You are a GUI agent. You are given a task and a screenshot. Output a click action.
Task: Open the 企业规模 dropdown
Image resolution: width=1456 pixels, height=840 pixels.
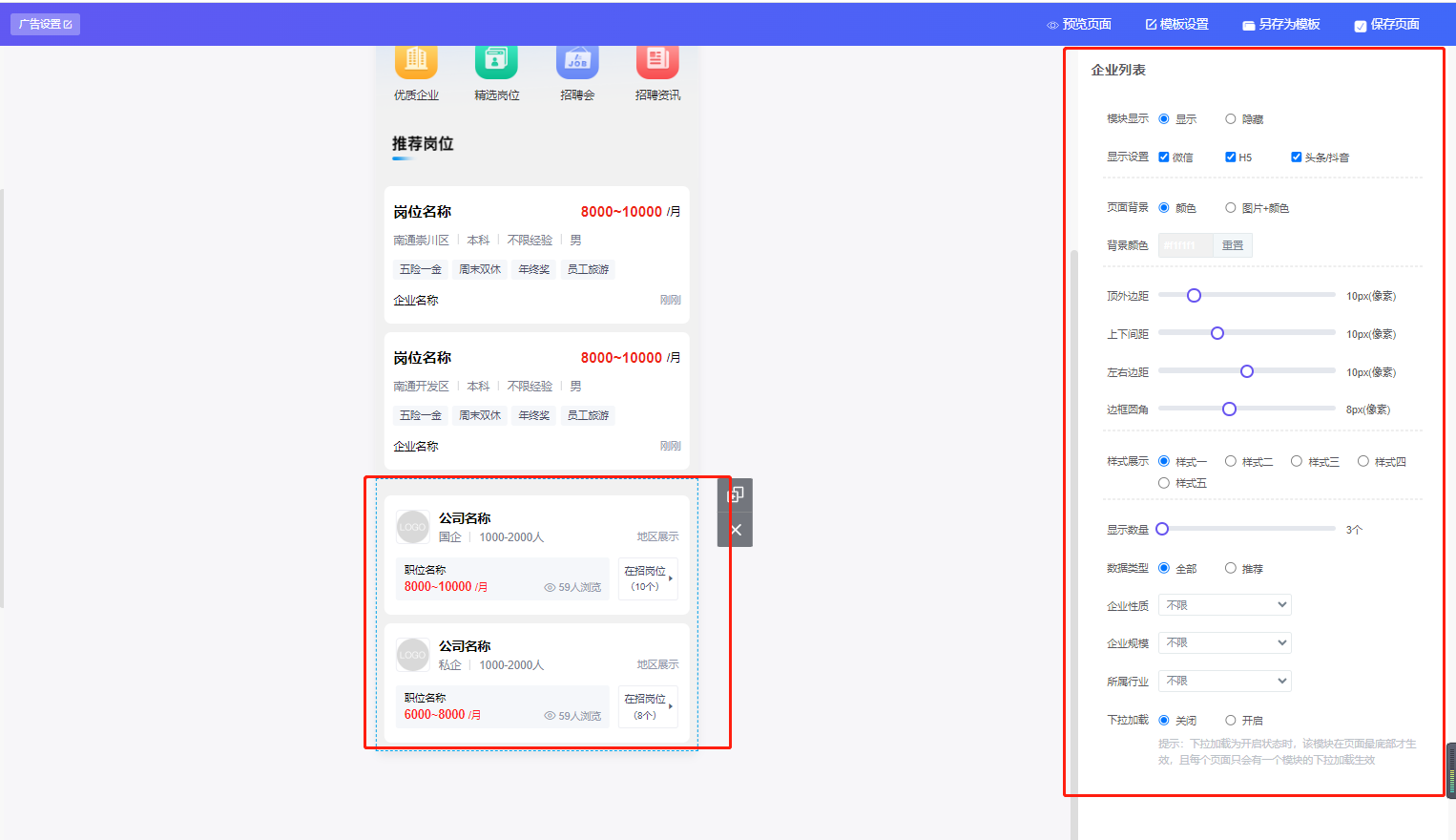tap(1224, 643)
